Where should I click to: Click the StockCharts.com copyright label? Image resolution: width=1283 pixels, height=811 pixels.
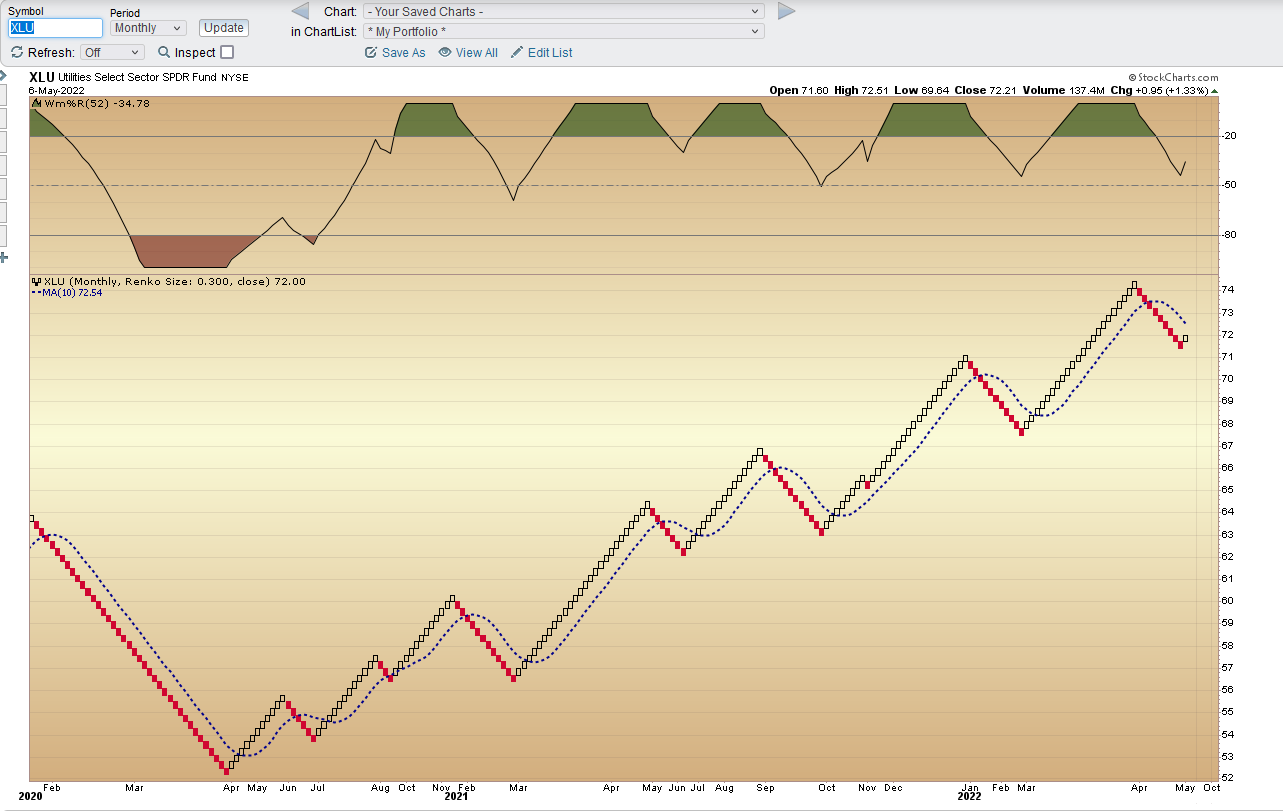click(1173, 77)
